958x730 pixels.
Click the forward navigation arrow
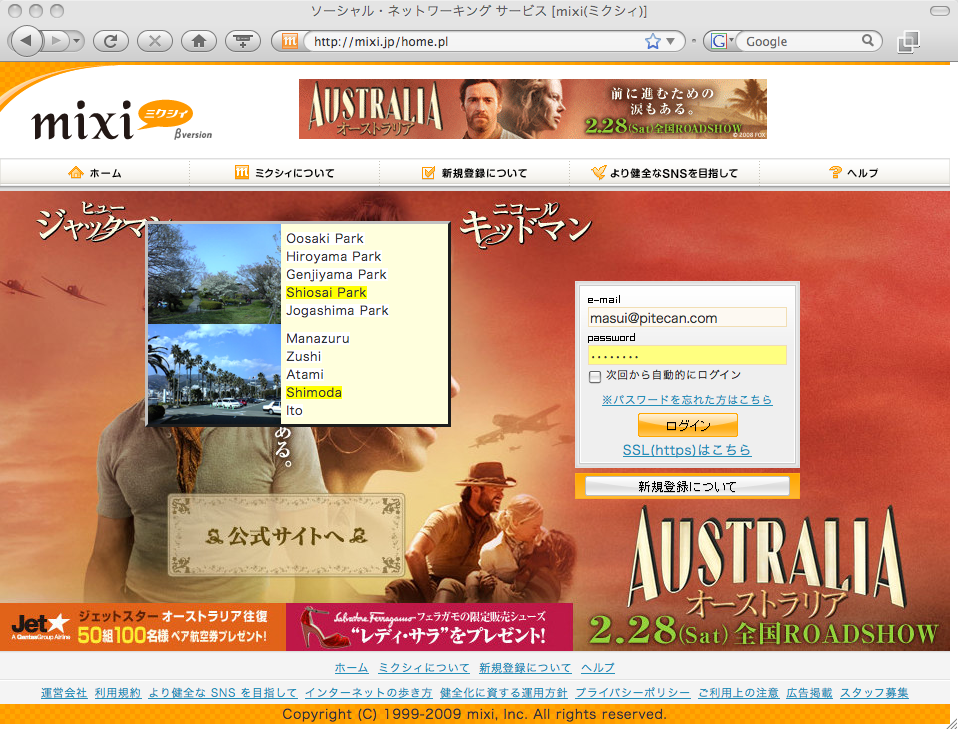point(56,41)
